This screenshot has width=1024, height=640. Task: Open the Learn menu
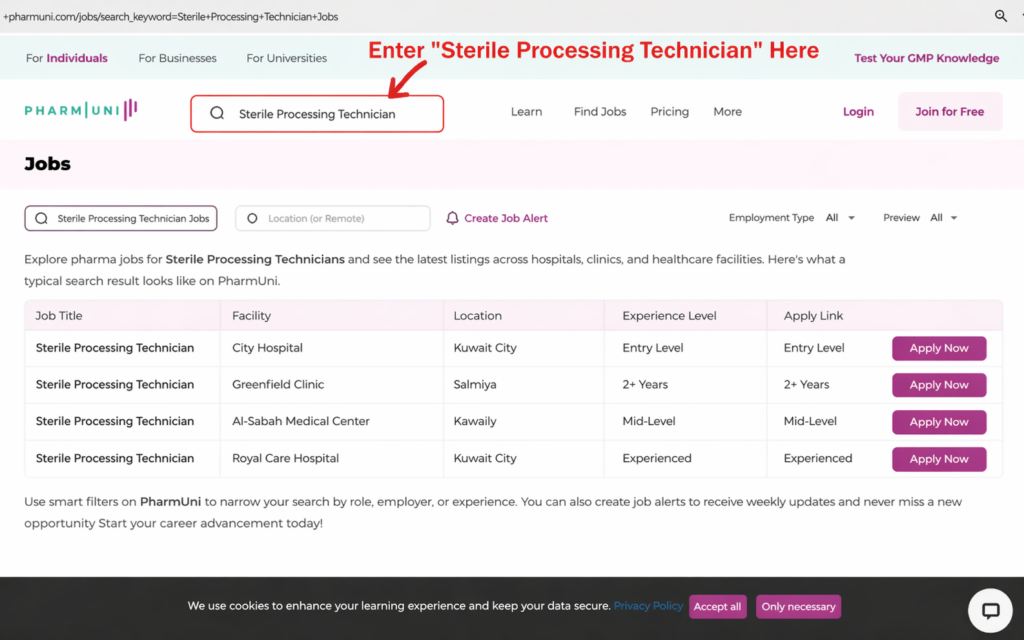pos(526,112)
